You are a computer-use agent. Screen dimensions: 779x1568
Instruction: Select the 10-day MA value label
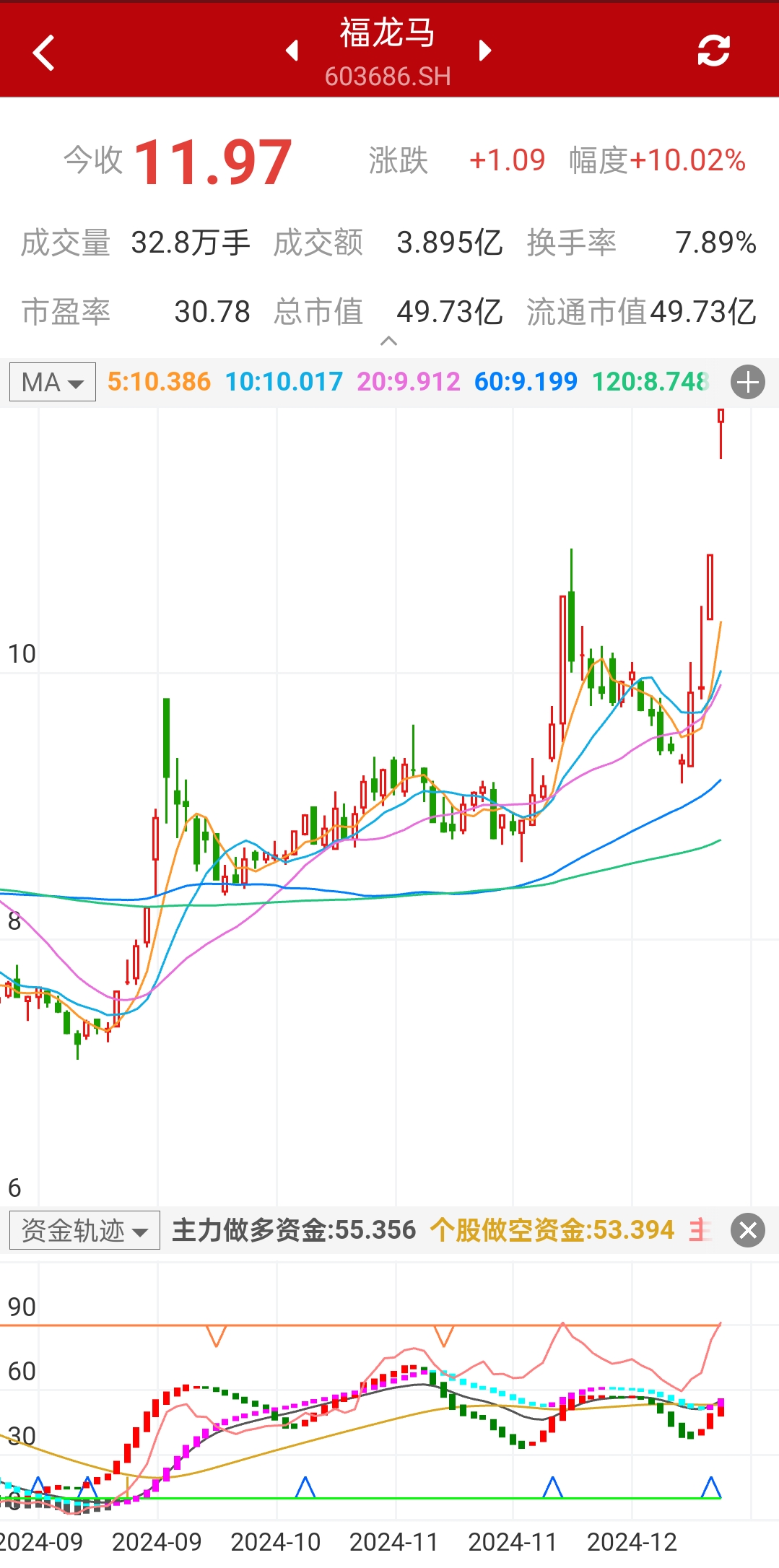point(284,382)
